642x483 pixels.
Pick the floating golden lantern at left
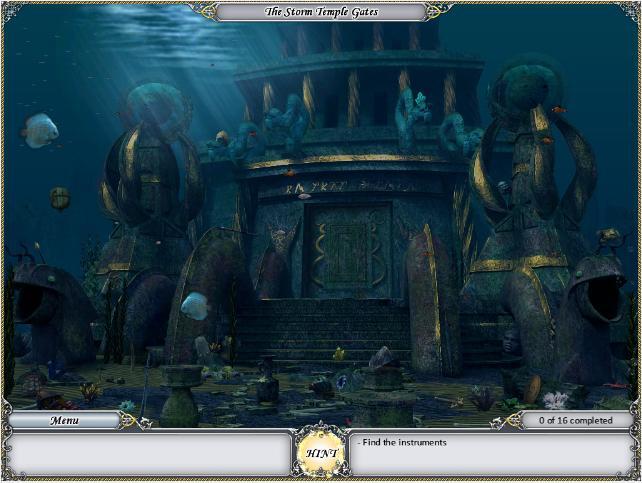(60, 199)
